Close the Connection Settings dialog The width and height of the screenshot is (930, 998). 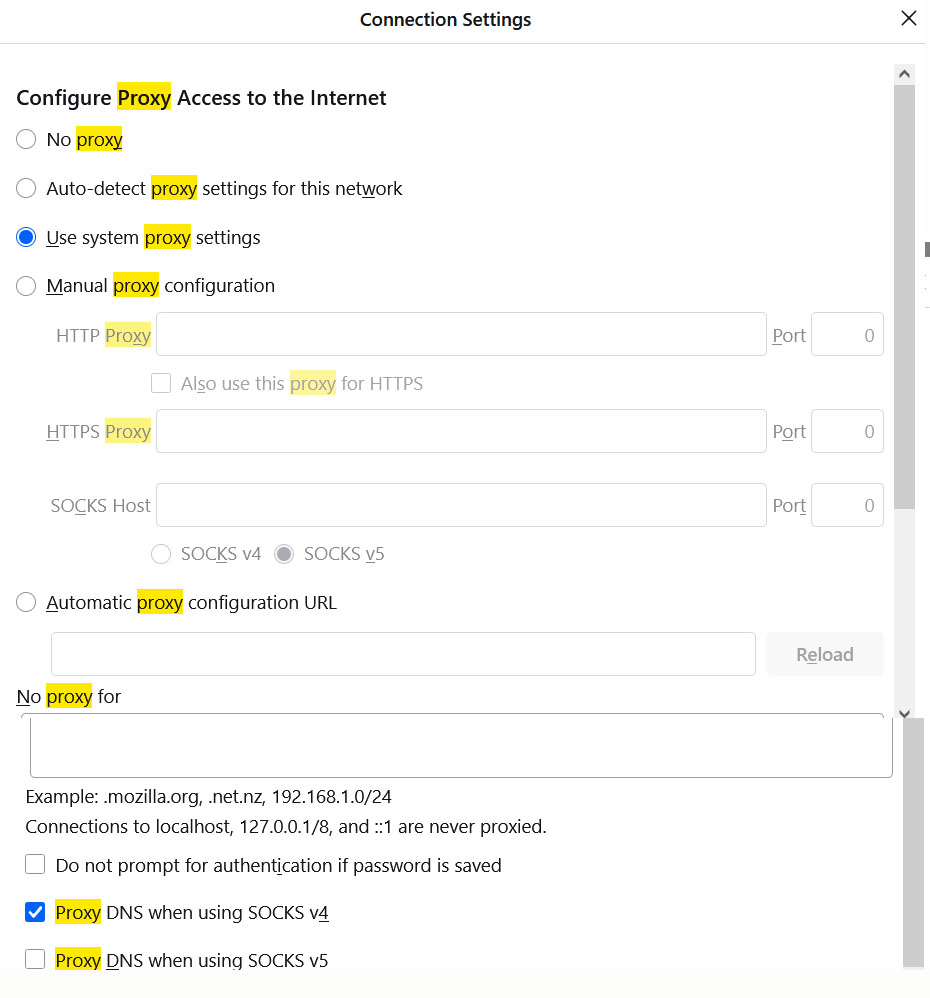click(x=908, y=19)
